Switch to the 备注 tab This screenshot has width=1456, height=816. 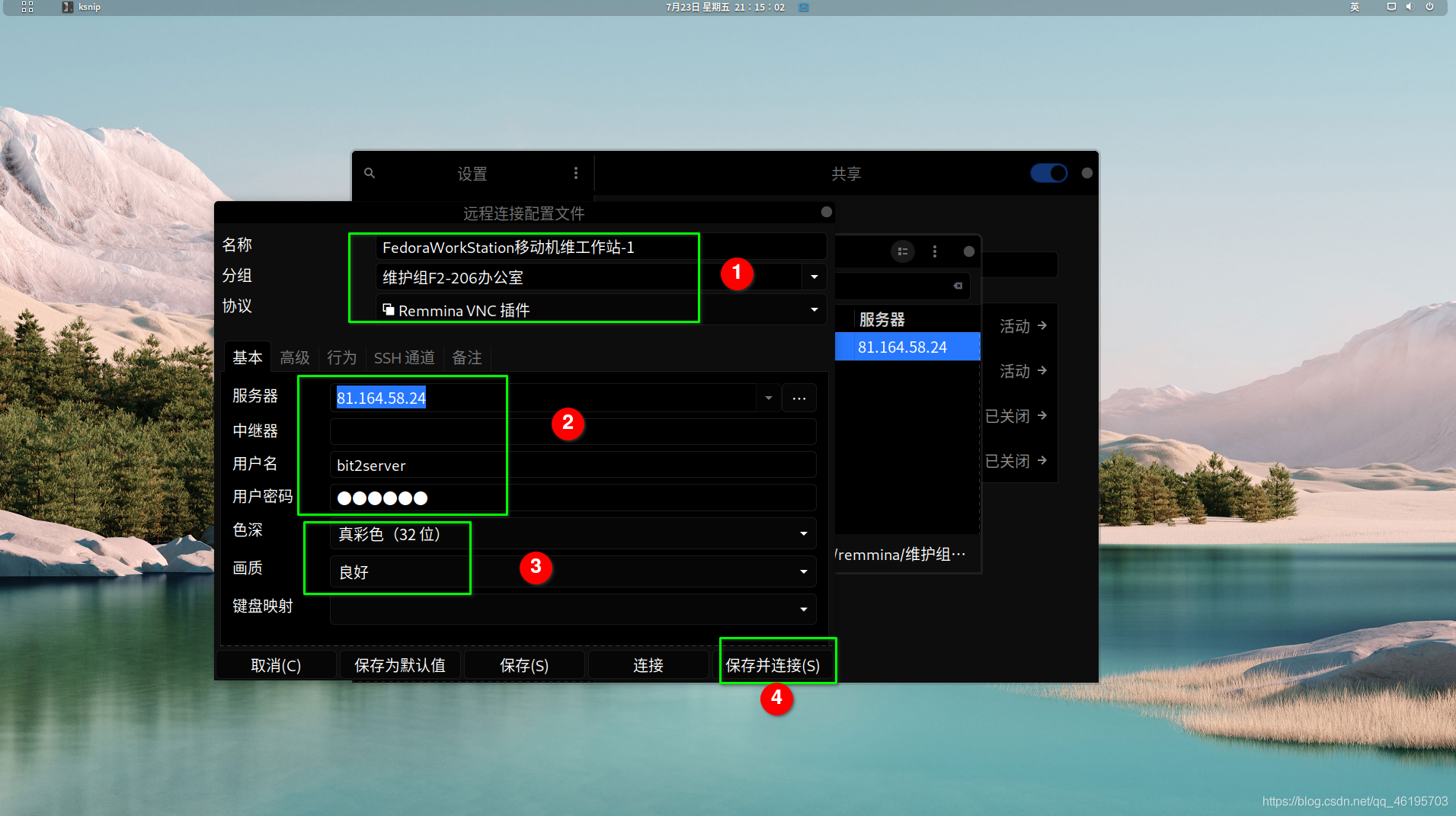[467, 357]
